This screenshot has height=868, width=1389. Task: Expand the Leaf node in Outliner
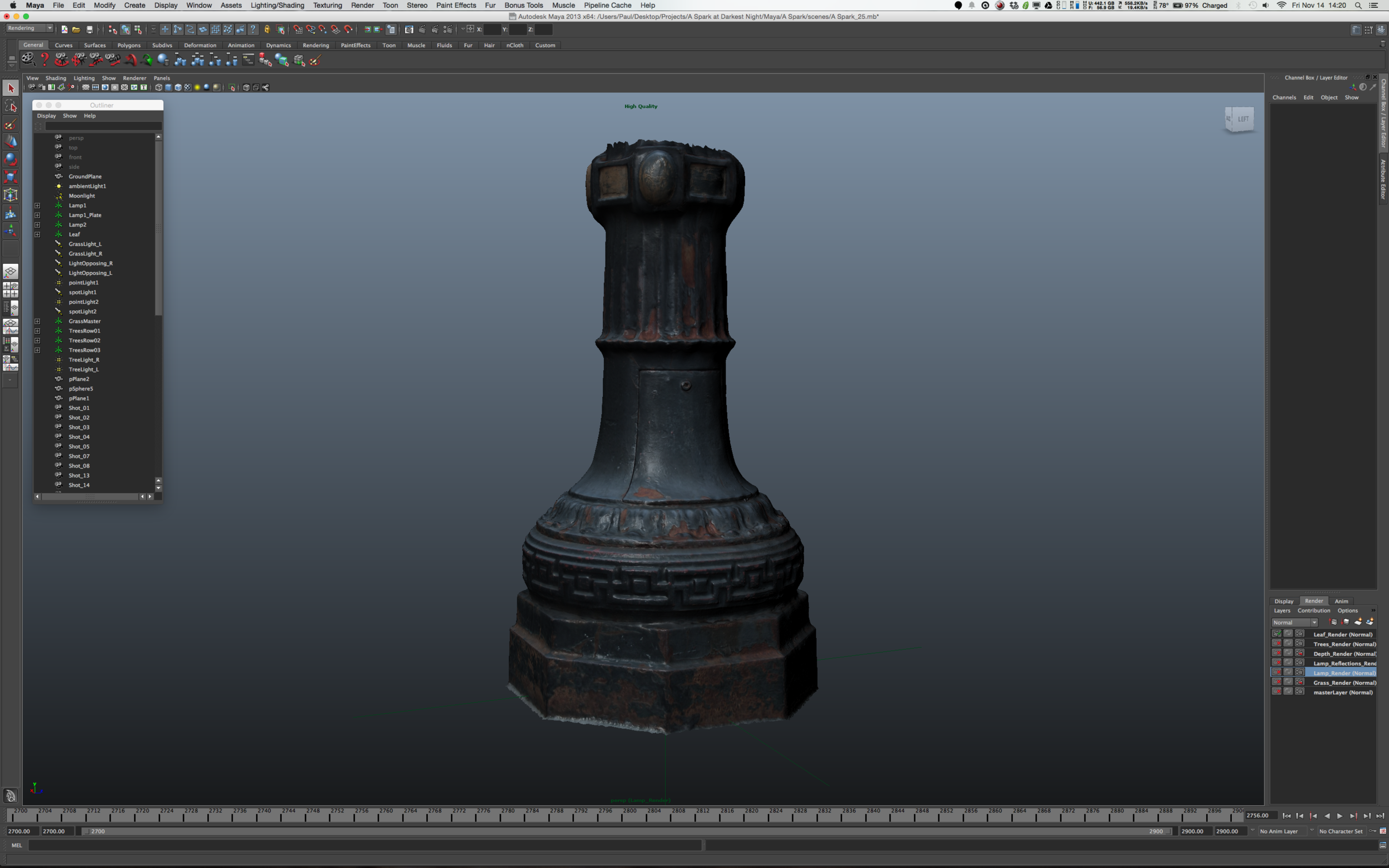pyautogui.click(x=37, y=234)
